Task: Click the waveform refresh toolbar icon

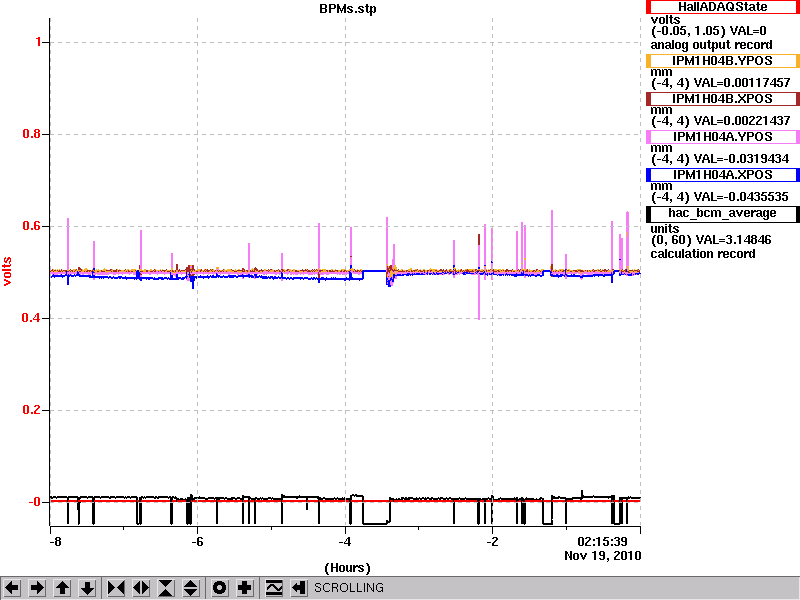Action: pyautogui.click(x=274, y=588)
